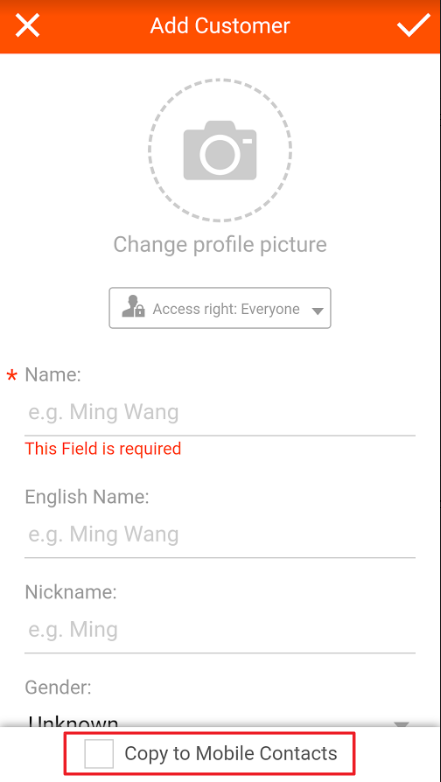Click the Add Customer title text
The image size is (441, 782).
[220, 25]
